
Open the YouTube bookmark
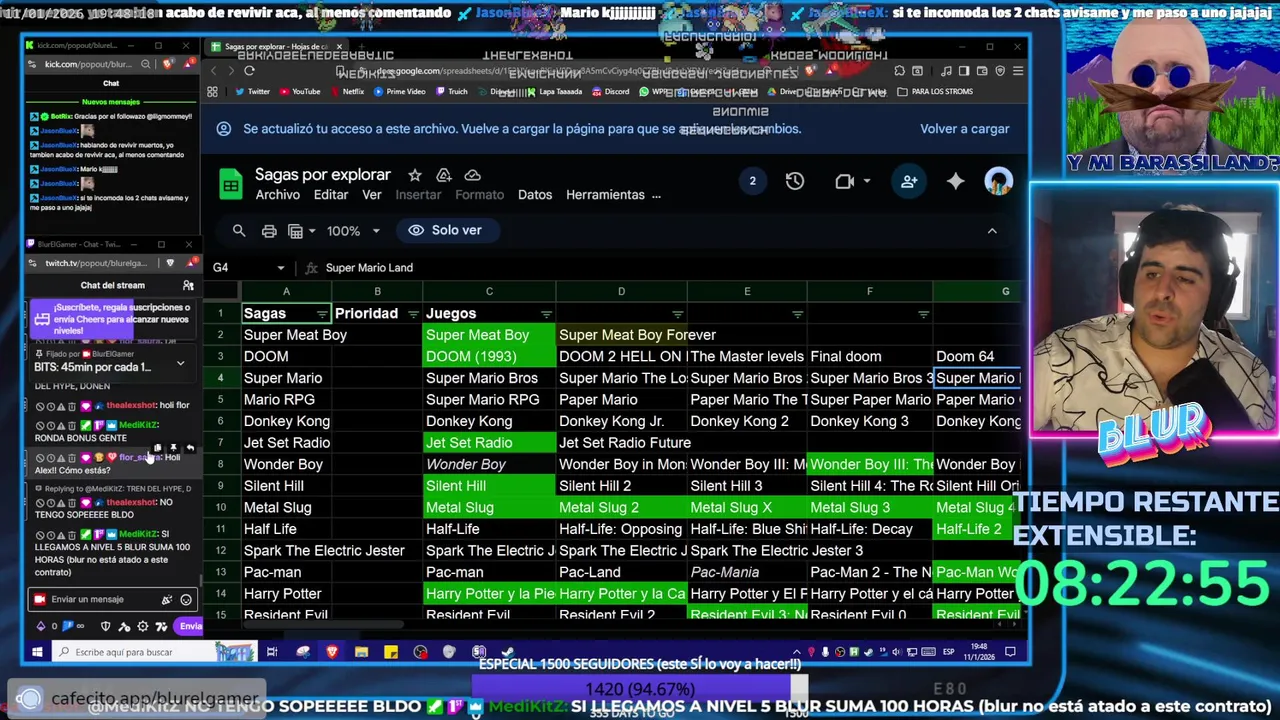tap(299, 91)
